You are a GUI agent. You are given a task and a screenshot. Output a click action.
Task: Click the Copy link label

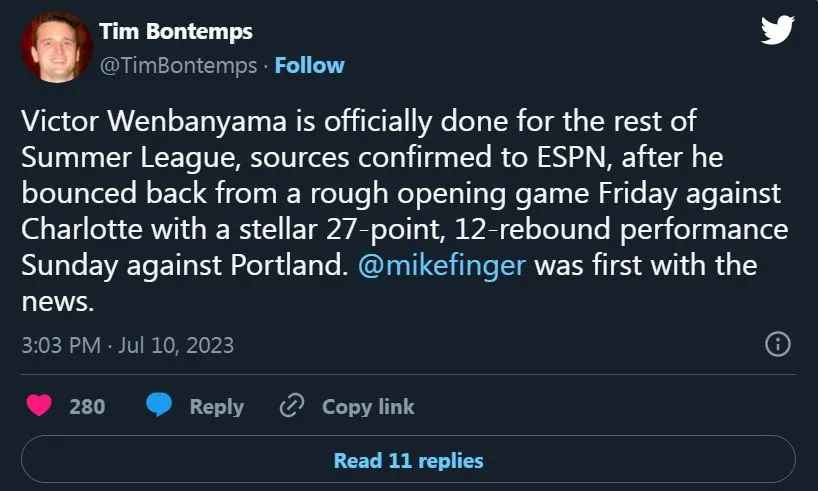click(x=367, y=406)
